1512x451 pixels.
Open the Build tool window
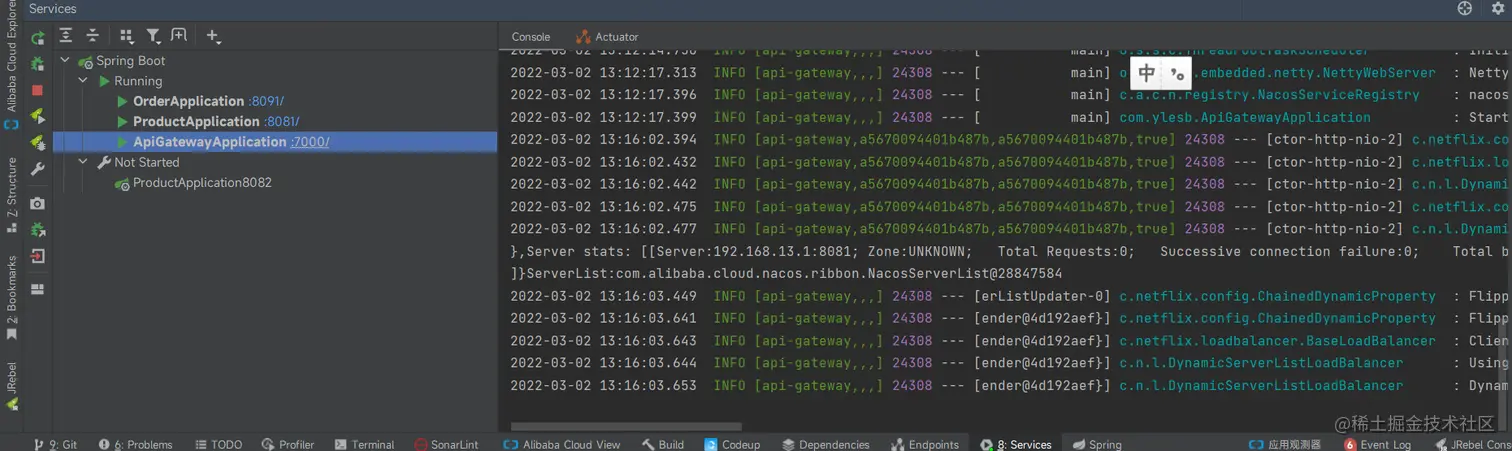click(x=663, y=444)
